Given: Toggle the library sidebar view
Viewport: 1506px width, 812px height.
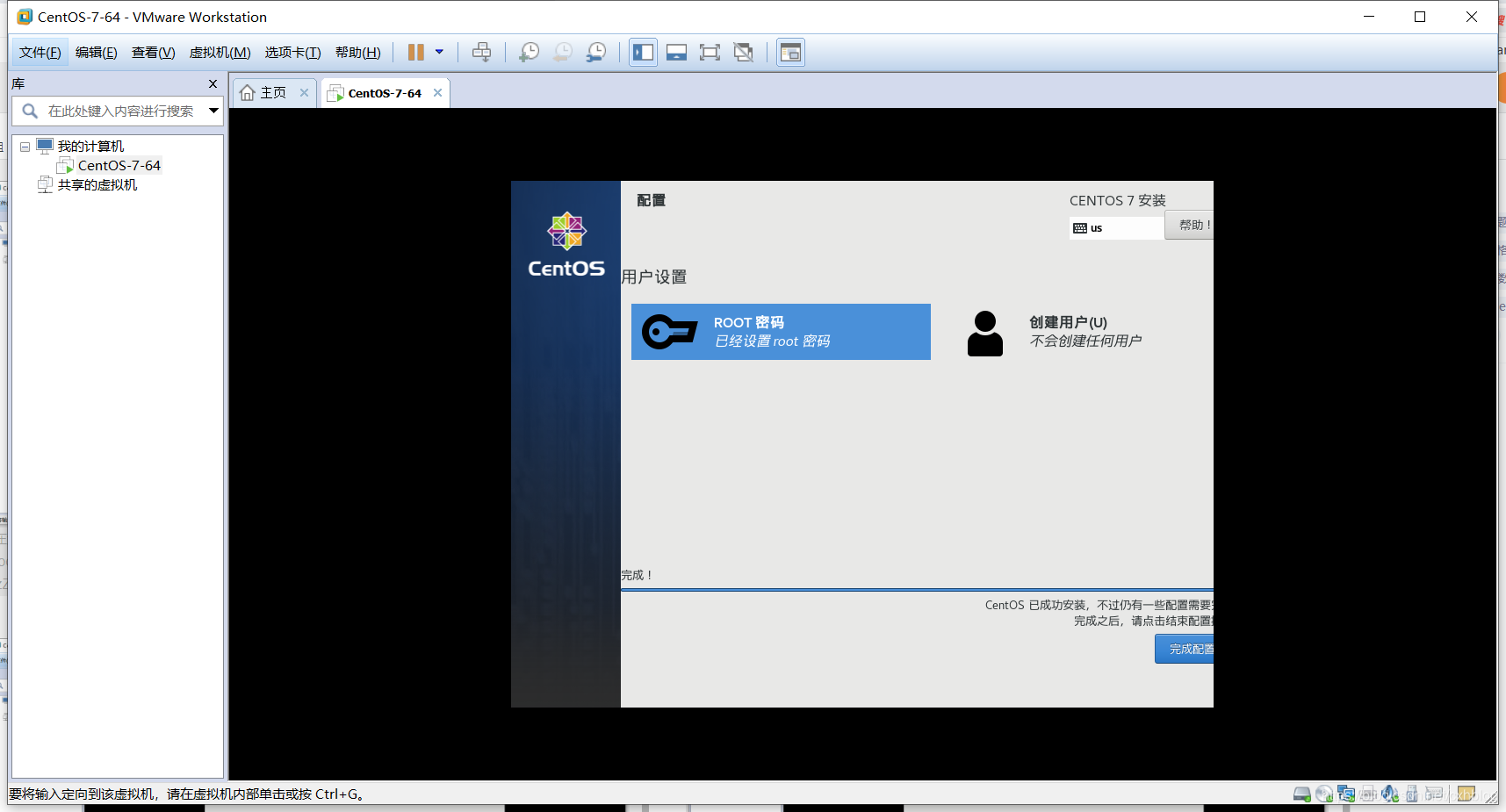Looking at the screenshot, I should pyautogui.click(x=643, y=53).
